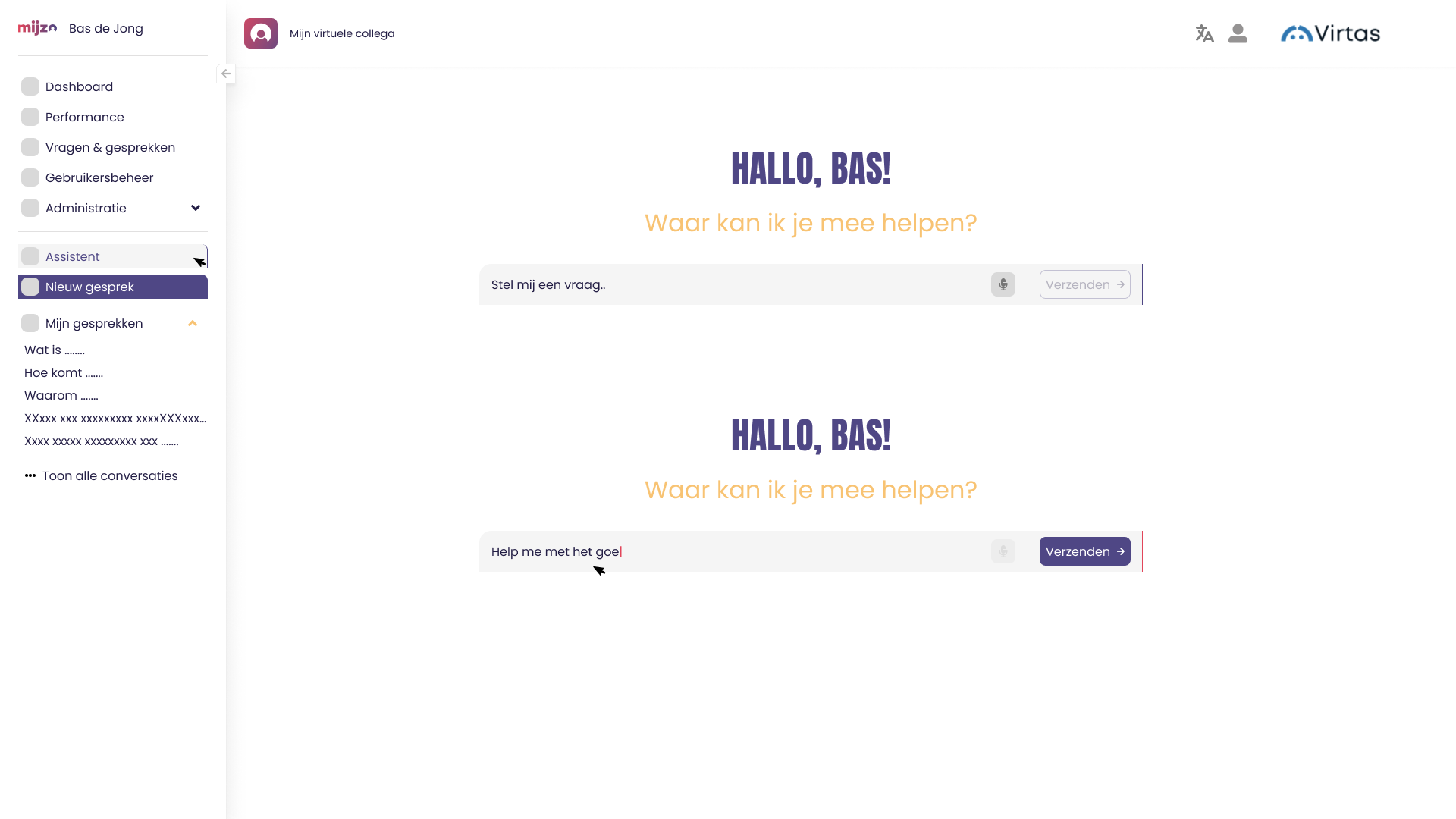Open the 'Hoe komt' conversation
Viewport: 1456px width, 819px height.
(x=64, y=372)
